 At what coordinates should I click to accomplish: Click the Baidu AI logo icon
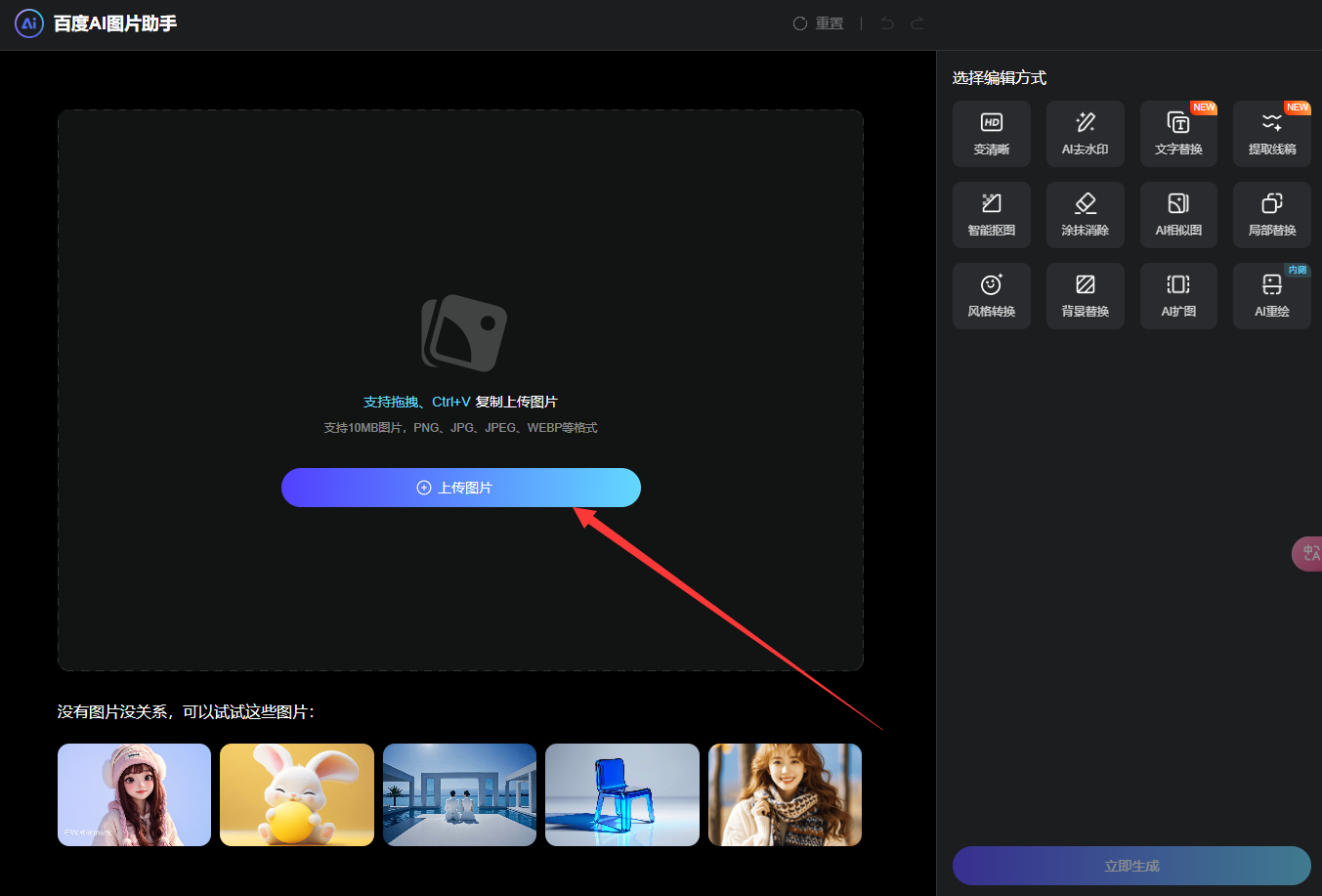(x=29, y=22)
